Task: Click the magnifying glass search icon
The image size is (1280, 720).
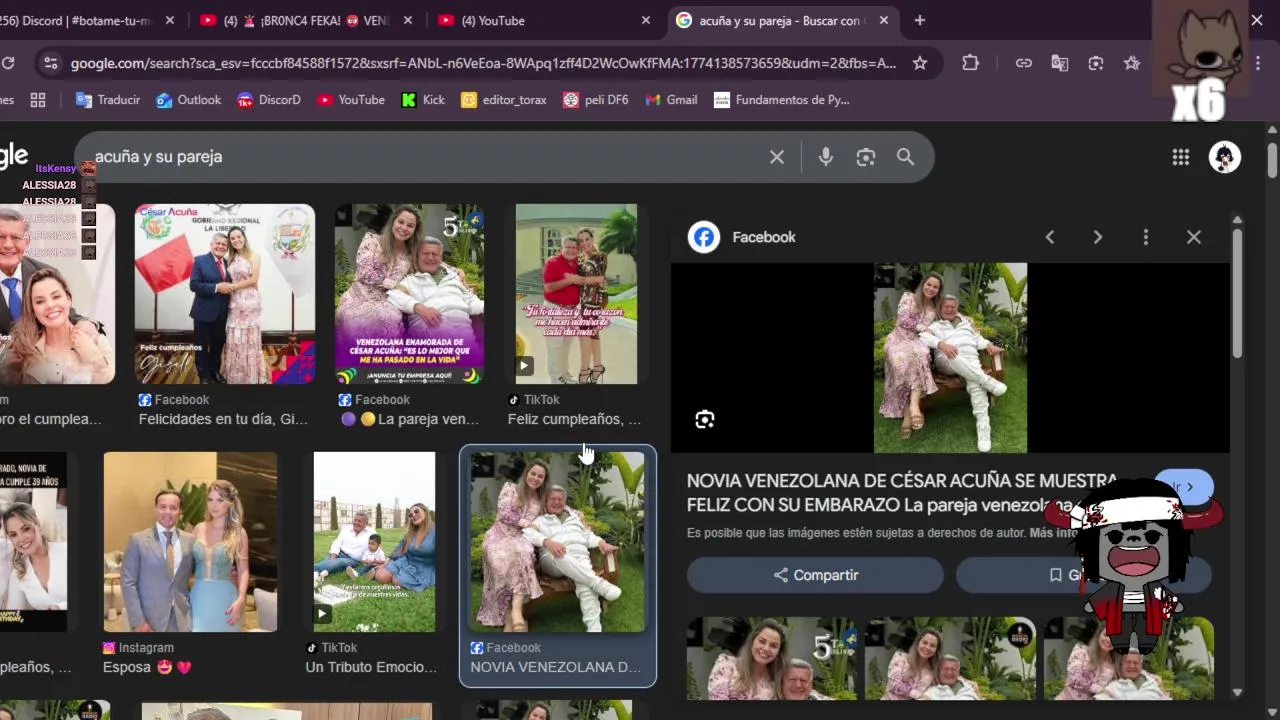Action: (x=905, y=157)
